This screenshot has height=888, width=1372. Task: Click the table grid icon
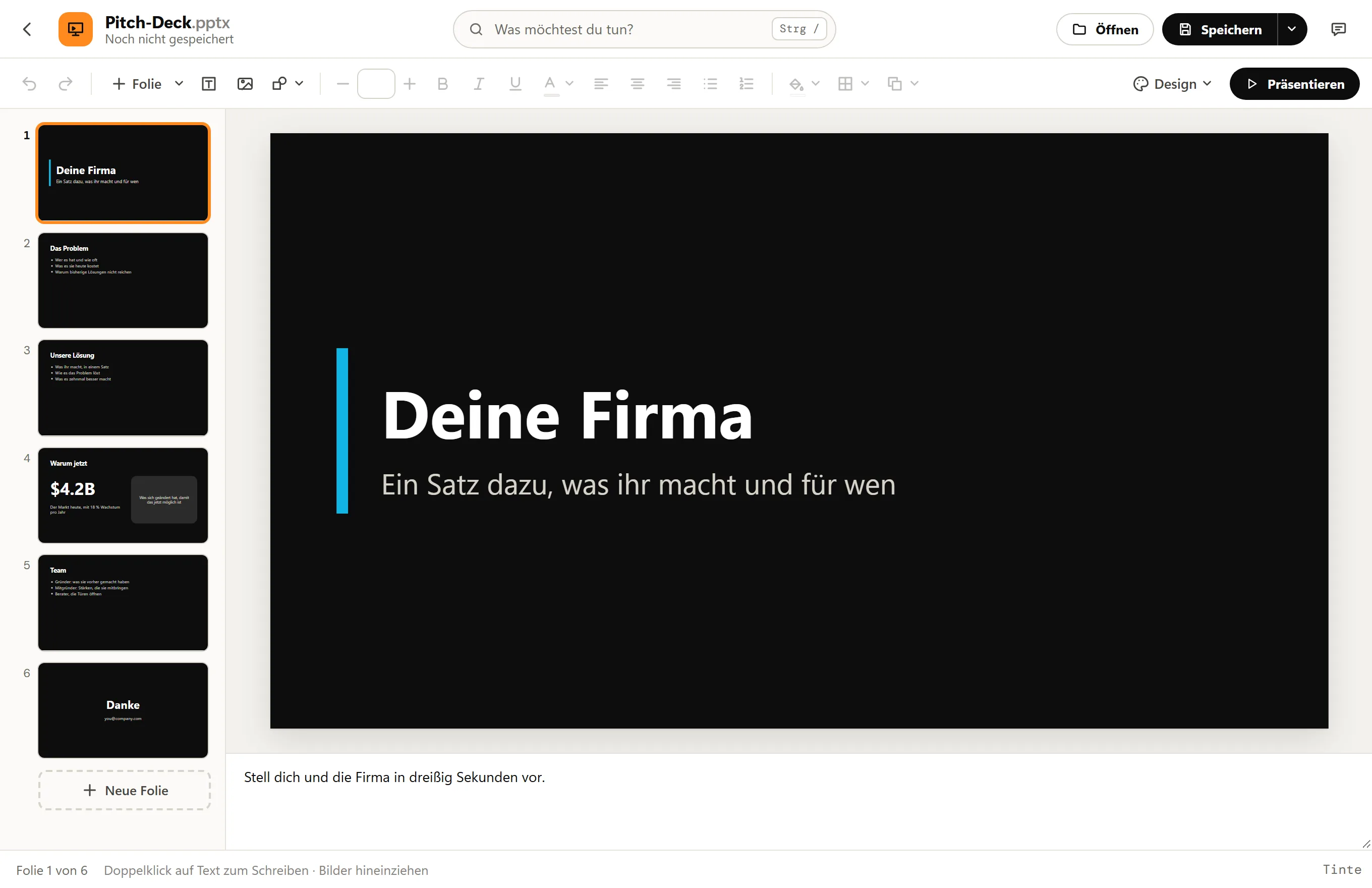[845, 84]
